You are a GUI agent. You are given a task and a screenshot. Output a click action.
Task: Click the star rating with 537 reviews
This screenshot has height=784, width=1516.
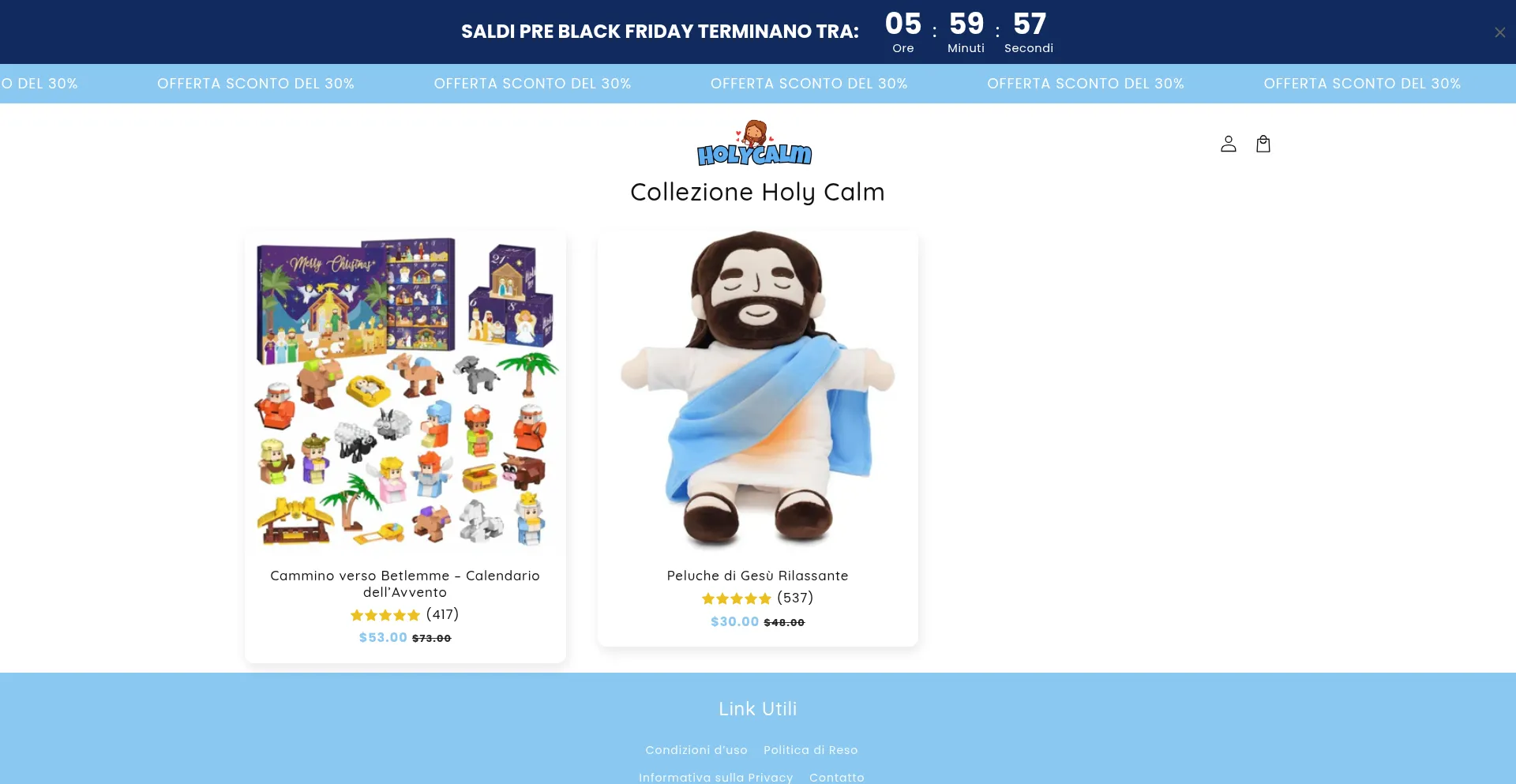758,598
